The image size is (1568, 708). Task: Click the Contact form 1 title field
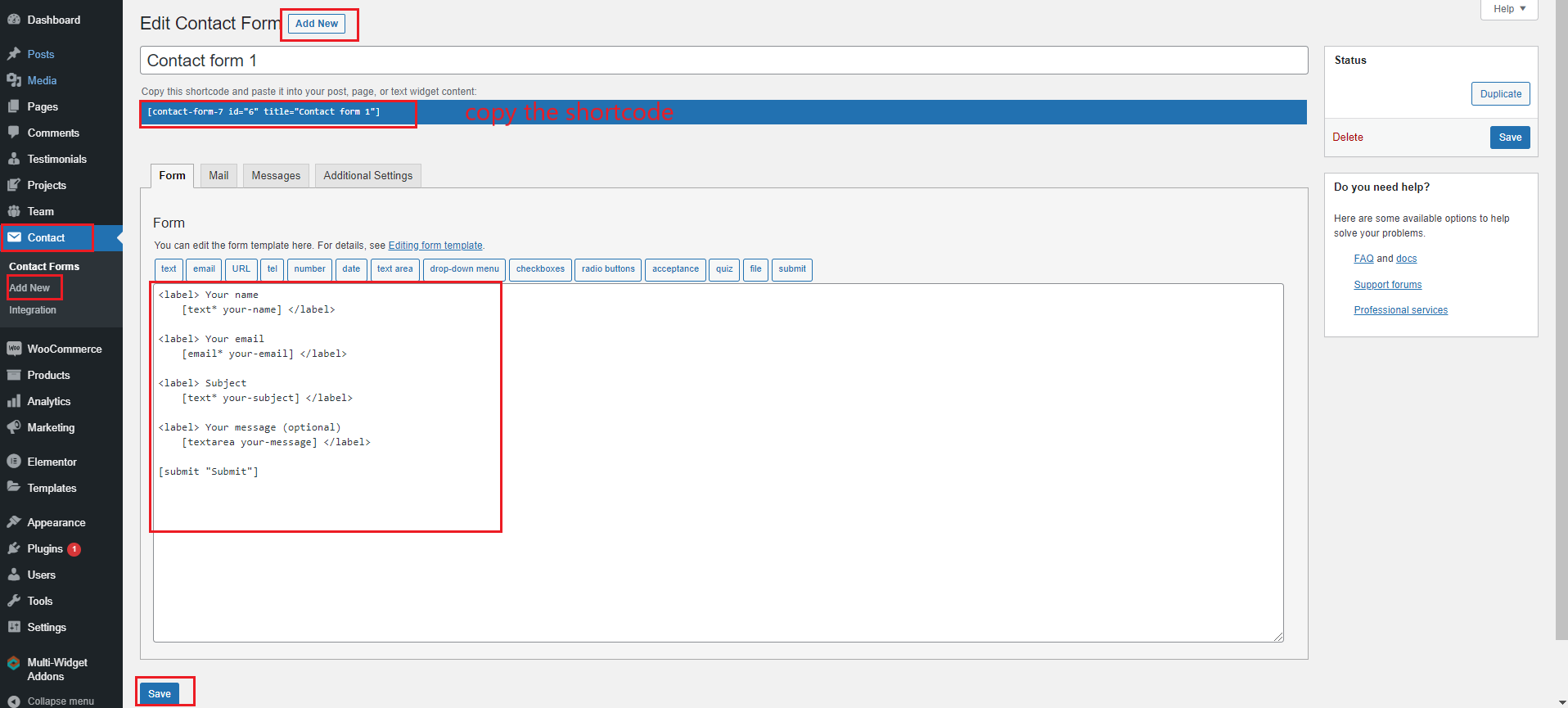723,61
